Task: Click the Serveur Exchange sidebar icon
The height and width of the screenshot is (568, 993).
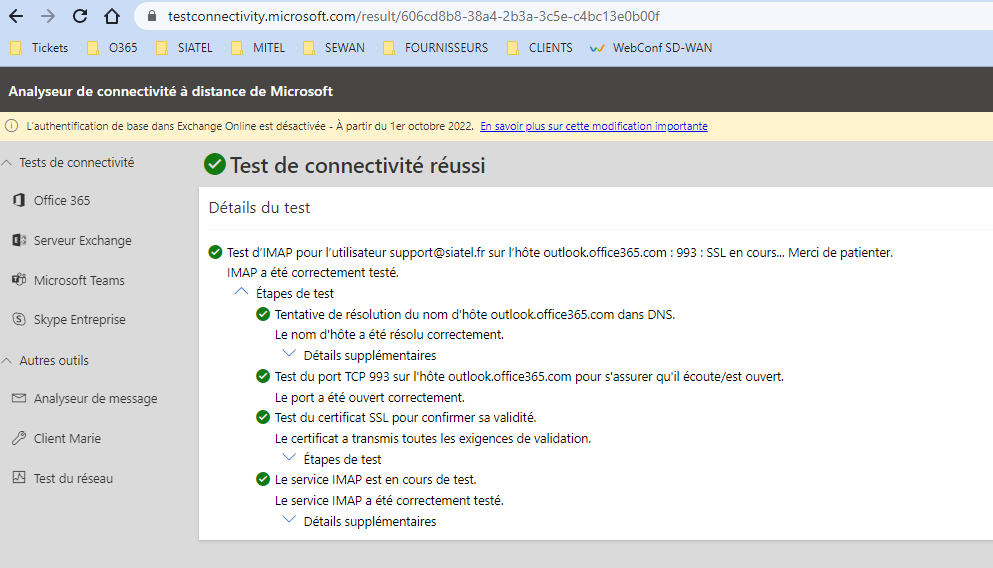Action: point(19,240)
